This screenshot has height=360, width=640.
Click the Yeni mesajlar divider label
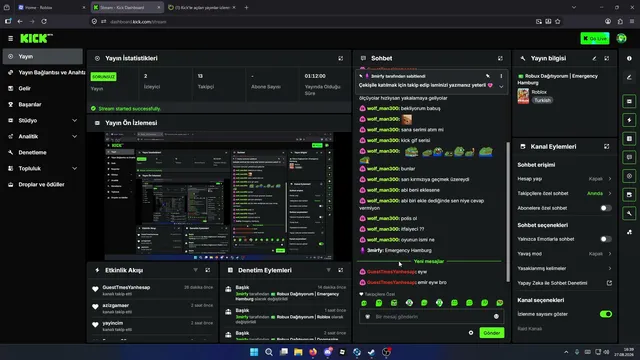(429, 261)
